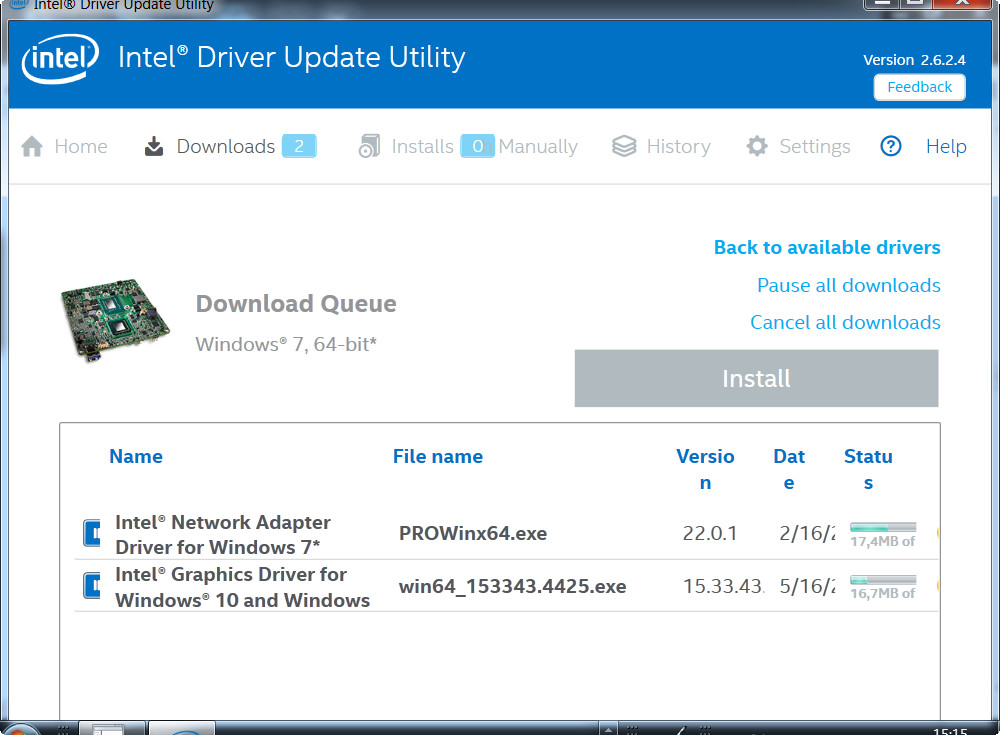Click the 17,4MB status text
This screenshot has height=735, width=1000.
pos(883,541)
